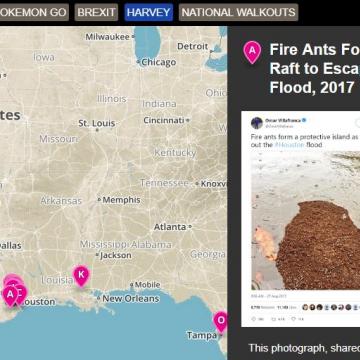Click the Chicago city label on map
The height and width of the screenshot is (360, 360).
[x=158, y=62]
